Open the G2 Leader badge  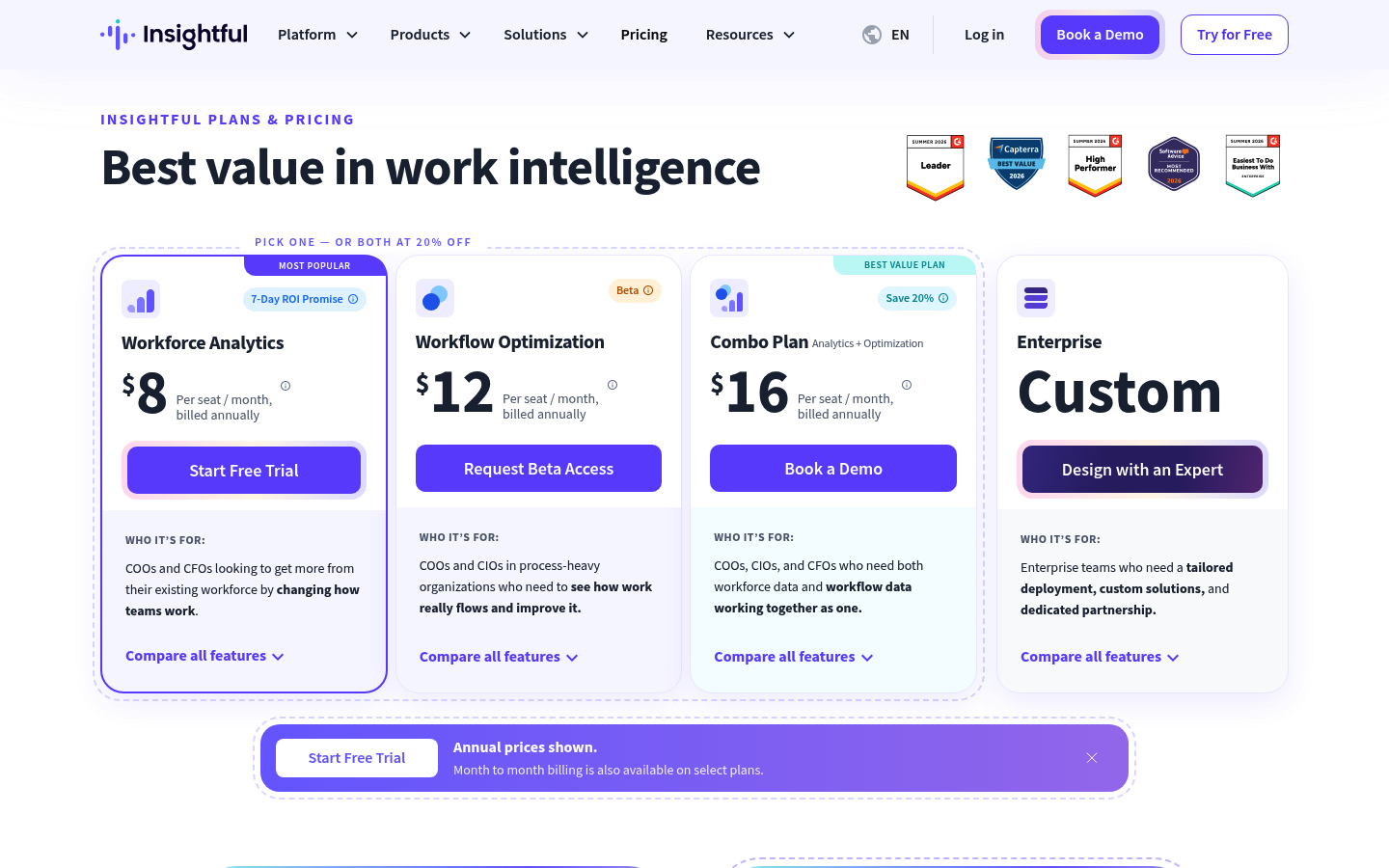tap(936, 167)
